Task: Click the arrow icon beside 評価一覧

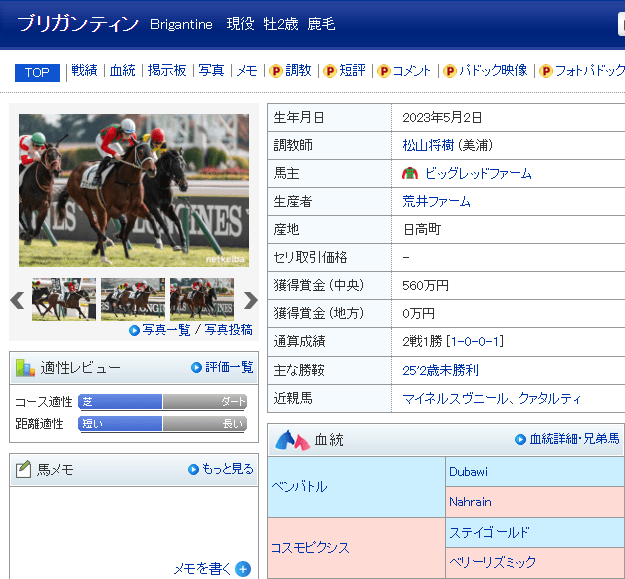Action: [196, 367]
